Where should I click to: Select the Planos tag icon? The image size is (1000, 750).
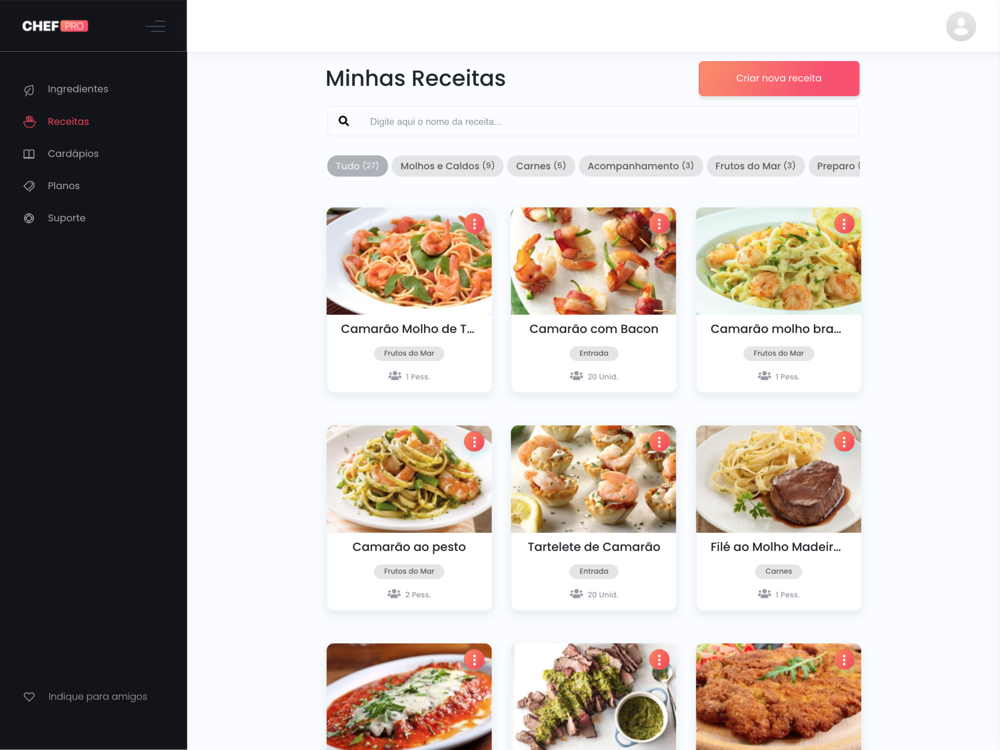(x=29, y=186)
